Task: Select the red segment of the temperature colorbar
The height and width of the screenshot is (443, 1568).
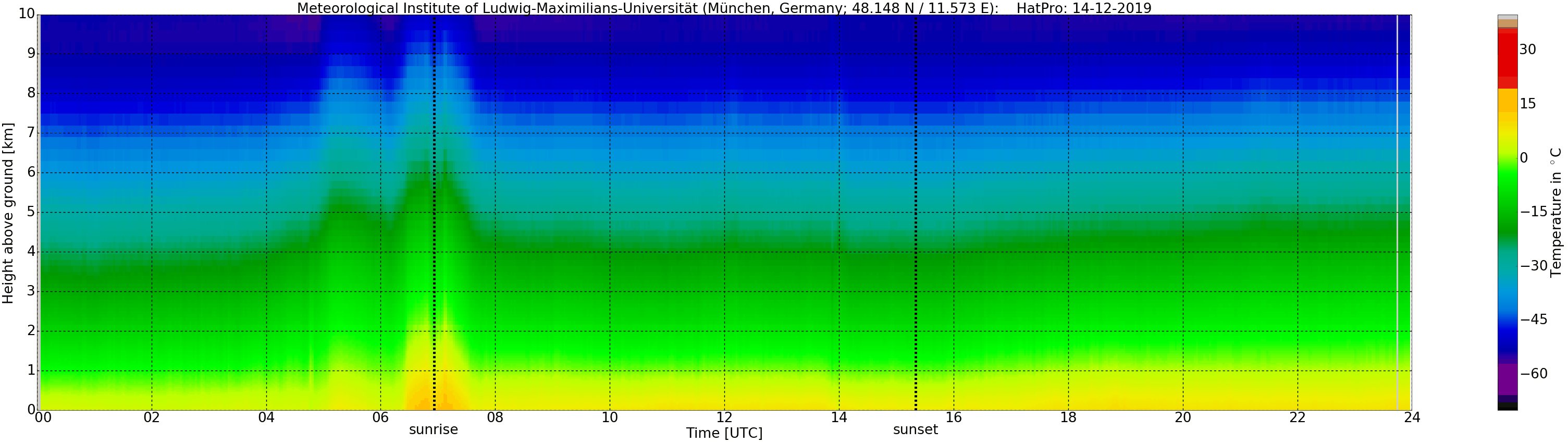Action: pos(1507,55)
